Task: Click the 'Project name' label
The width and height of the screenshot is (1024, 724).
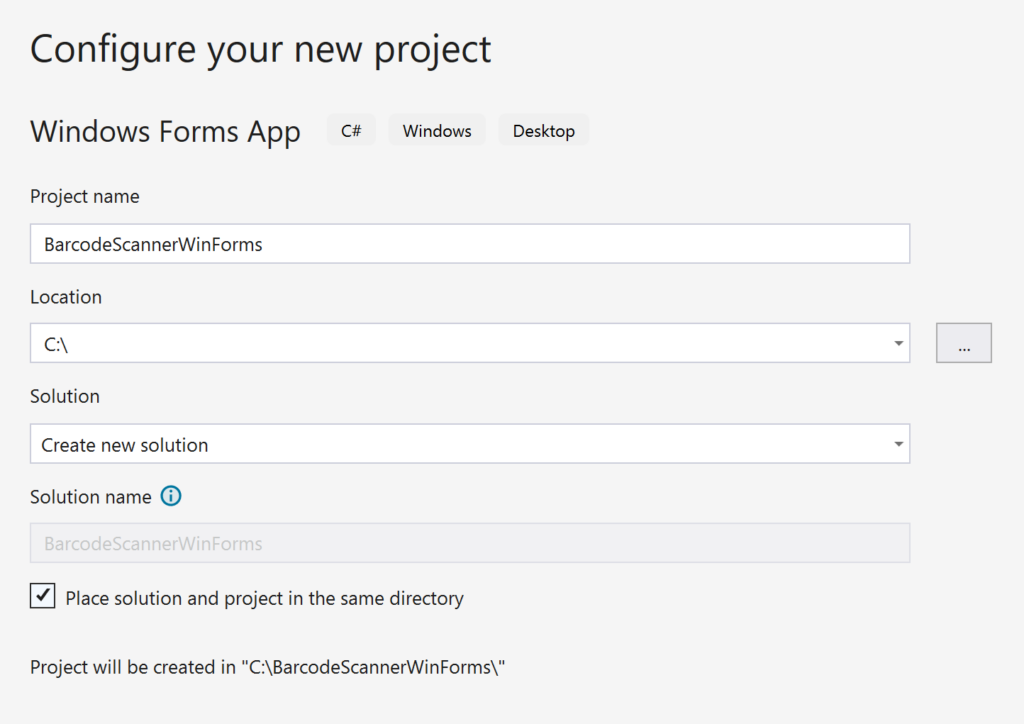Action: tap(85, 197)
